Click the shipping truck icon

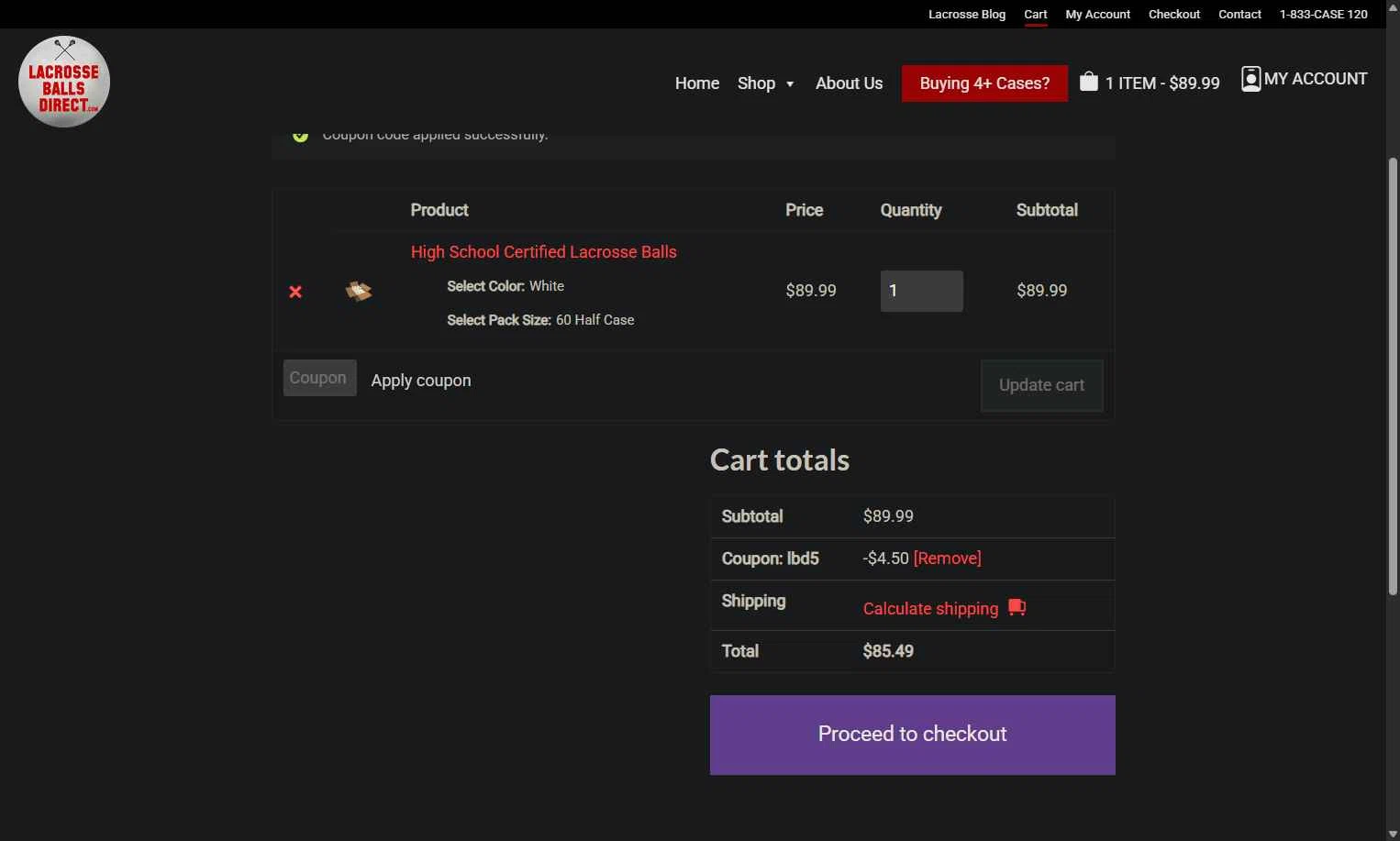(1017, 607)
